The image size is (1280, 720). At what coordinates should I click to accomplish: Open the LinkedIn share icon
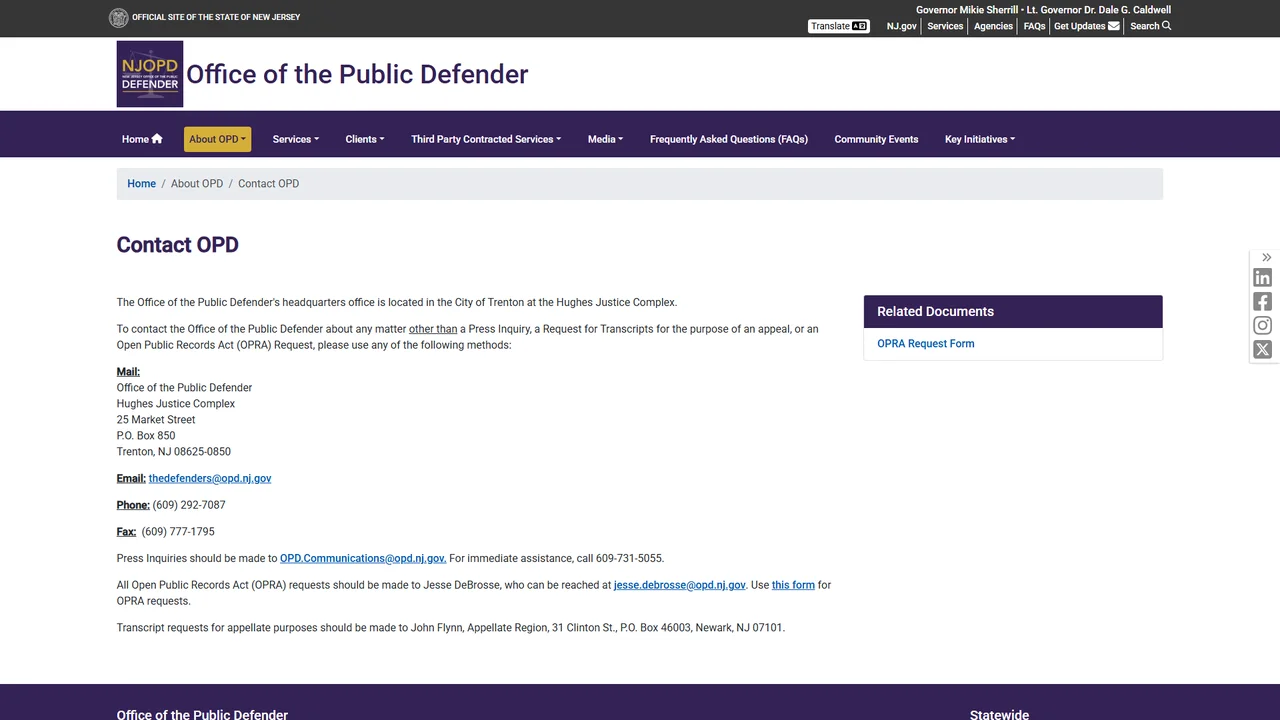pyautogui.click(x=1263, y=278)
